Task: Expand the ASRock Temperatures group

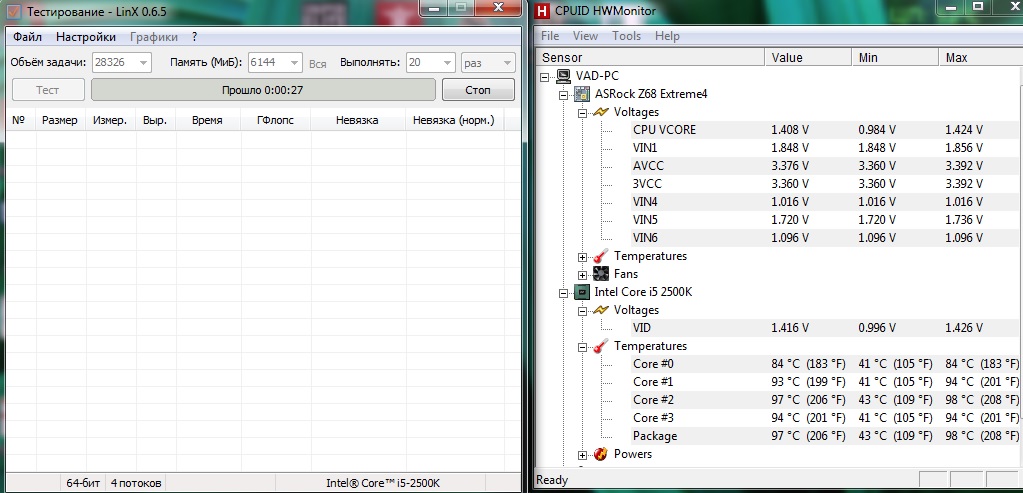Action: click(x=582, y=257)
